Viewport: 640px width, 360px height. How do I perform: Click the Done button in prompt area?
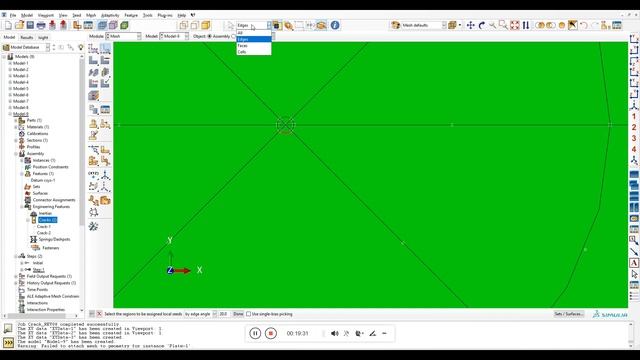(x=238, y=314)
